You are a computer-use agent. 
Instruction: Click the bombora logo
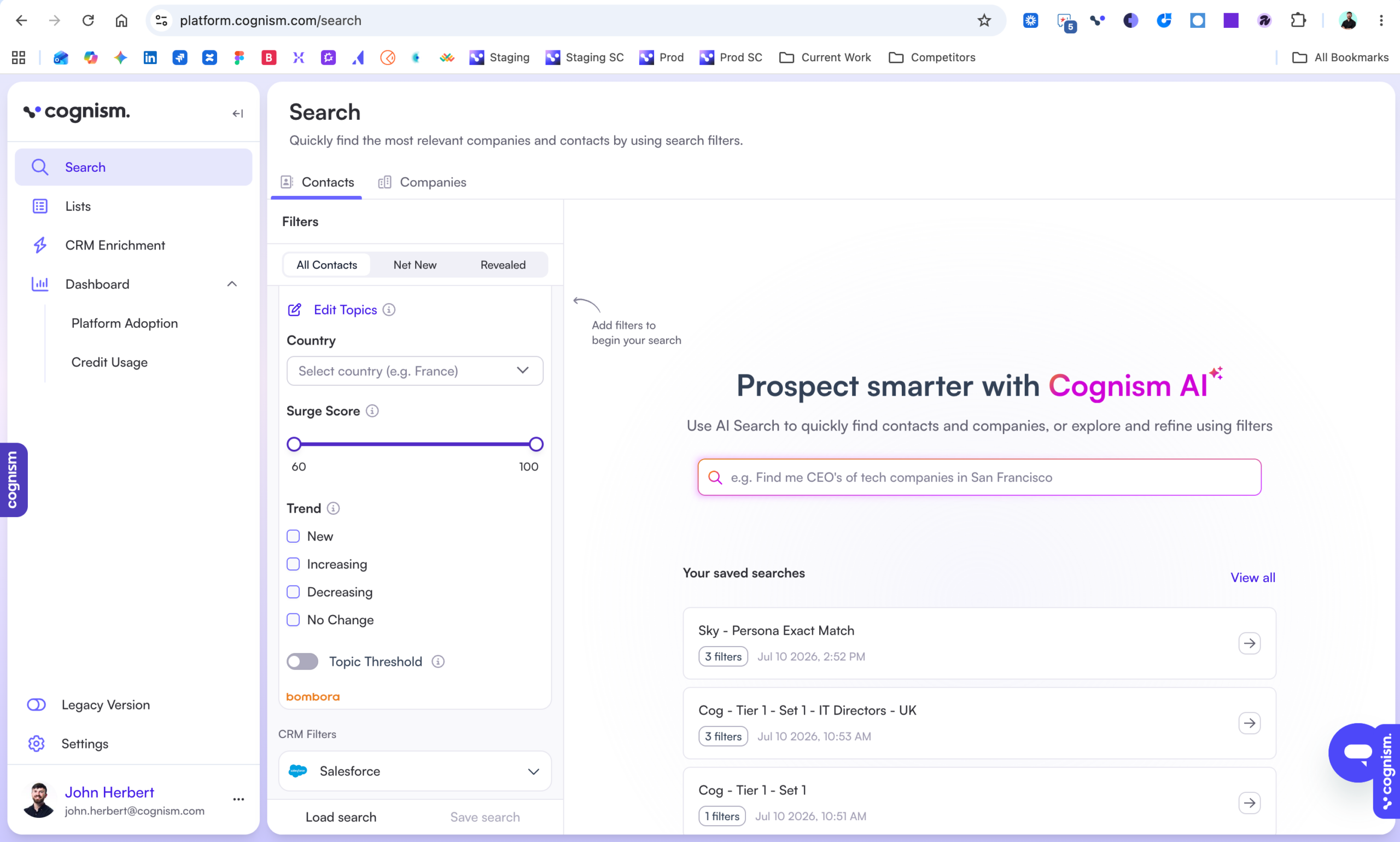click(x=312, y=697)
